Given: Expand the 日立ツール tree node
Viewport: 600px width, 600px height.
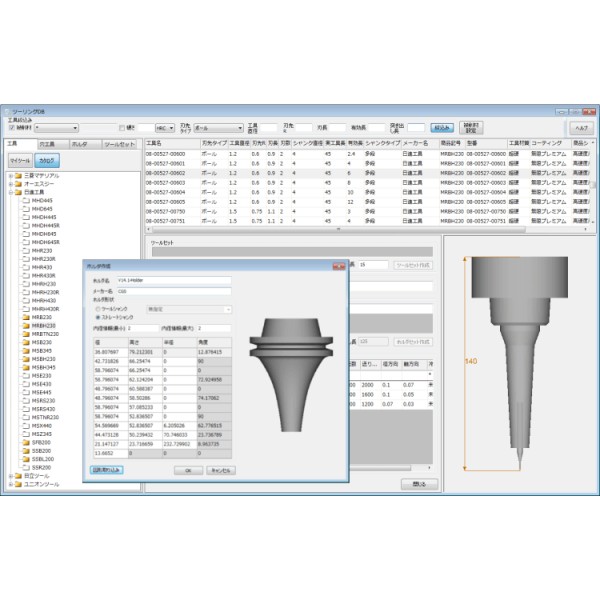Looking at the screenshot, I should click(x=11, y=476).
